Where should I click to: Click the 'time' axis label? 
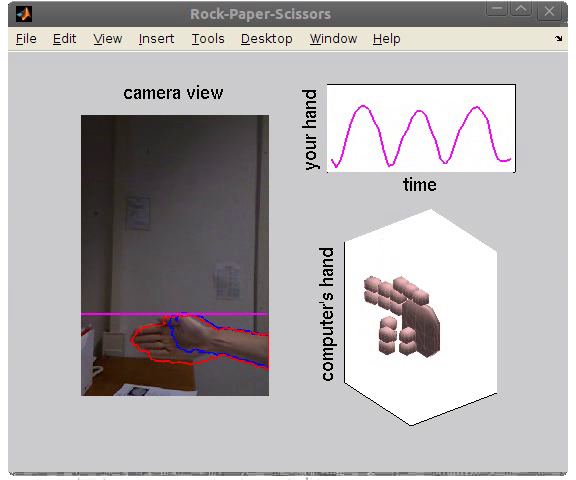[420, 184]
